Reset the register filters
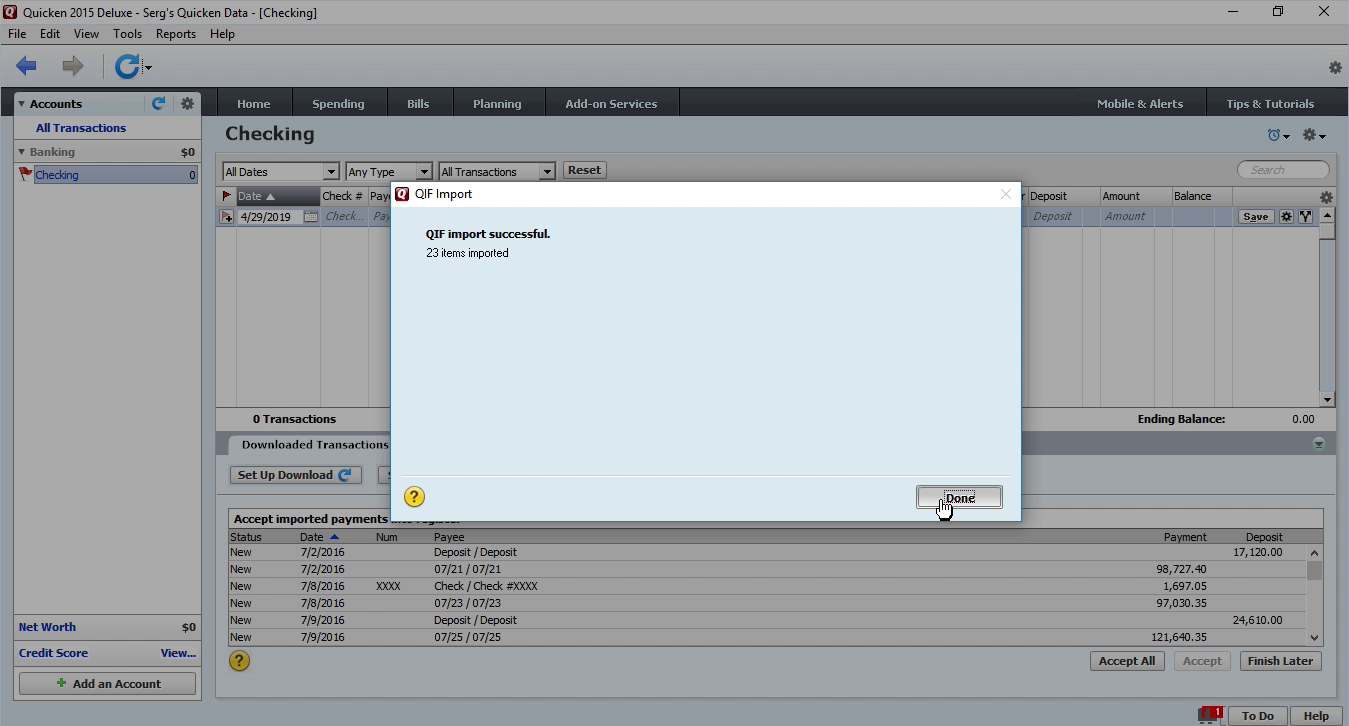The height and width of the screenshot is (726, 1349). coord(585,170)
